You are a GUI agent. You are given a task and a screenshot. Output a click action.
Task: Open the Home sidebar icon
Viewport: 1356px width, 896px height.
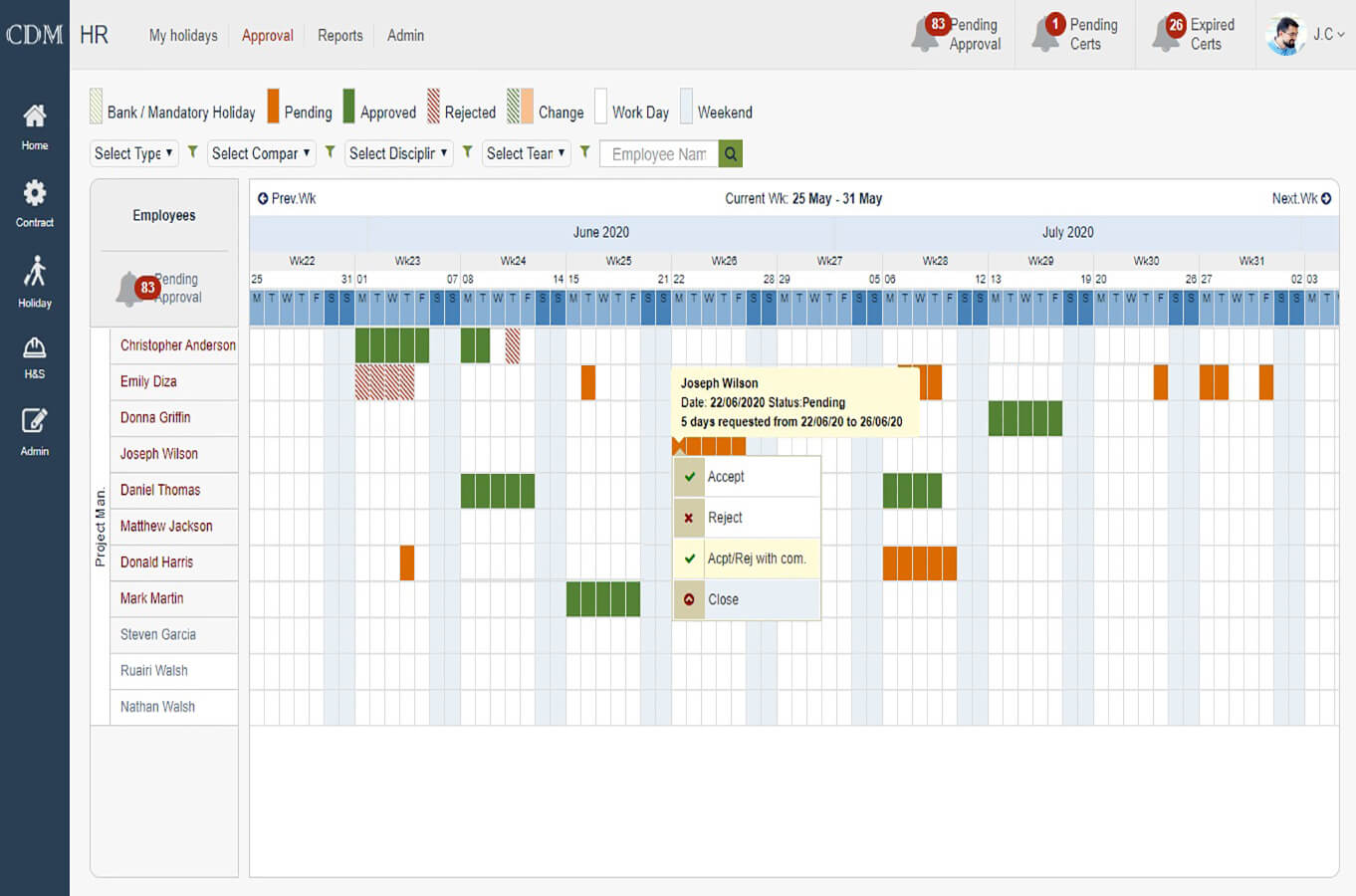coord(35,117)
